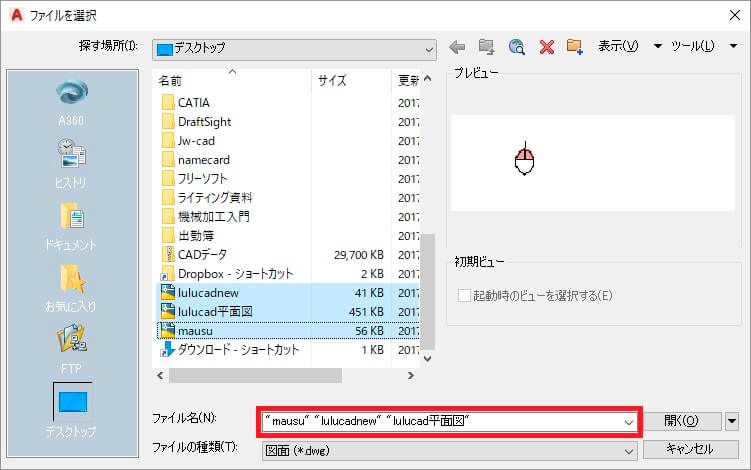The height and width of the screenshot is (470, 751).
Task: Click the Create New Folder icon
Action: (574, 46)
